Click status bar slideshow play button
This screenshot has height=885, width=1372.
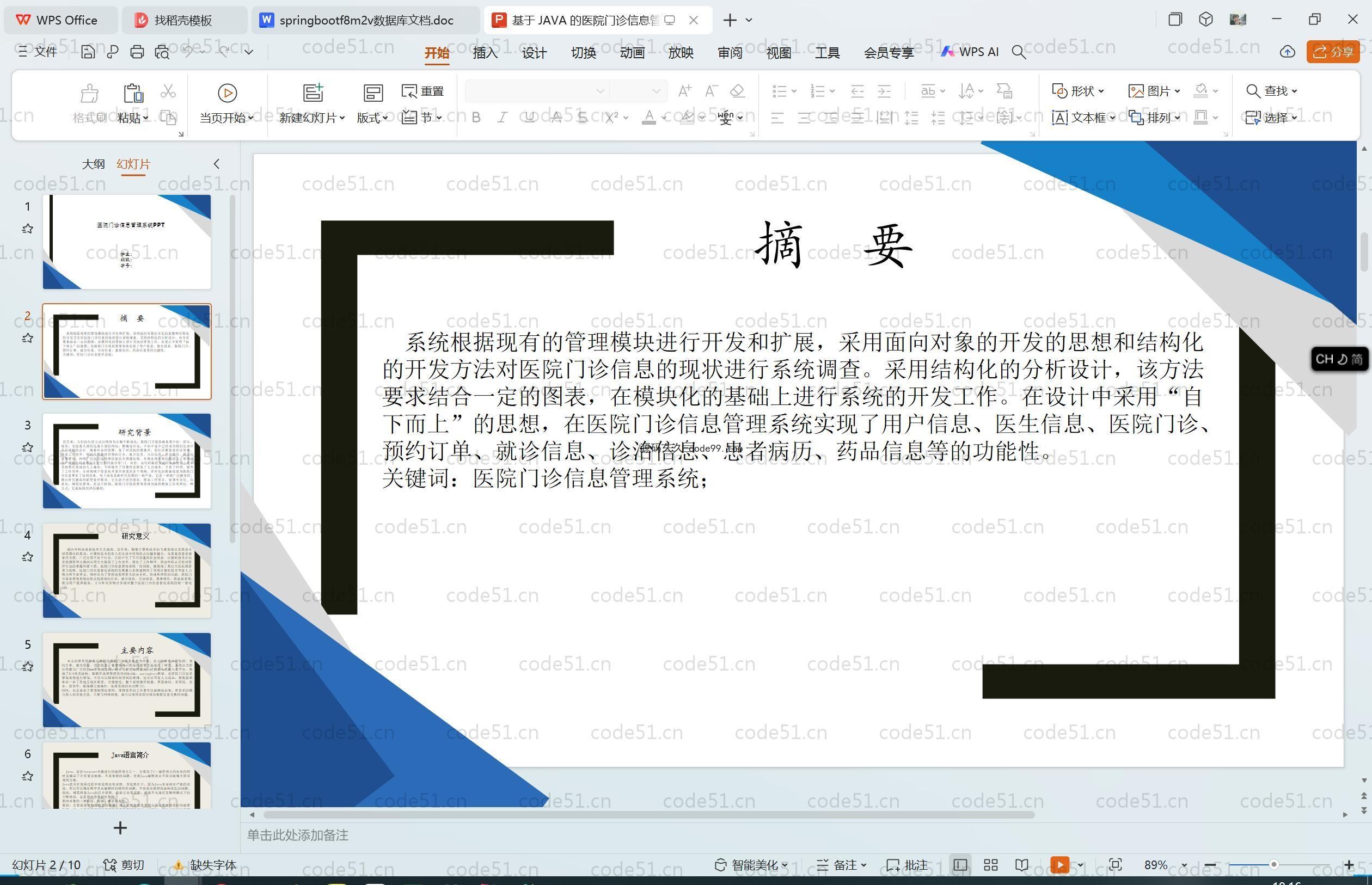(x=1059, y=865)
